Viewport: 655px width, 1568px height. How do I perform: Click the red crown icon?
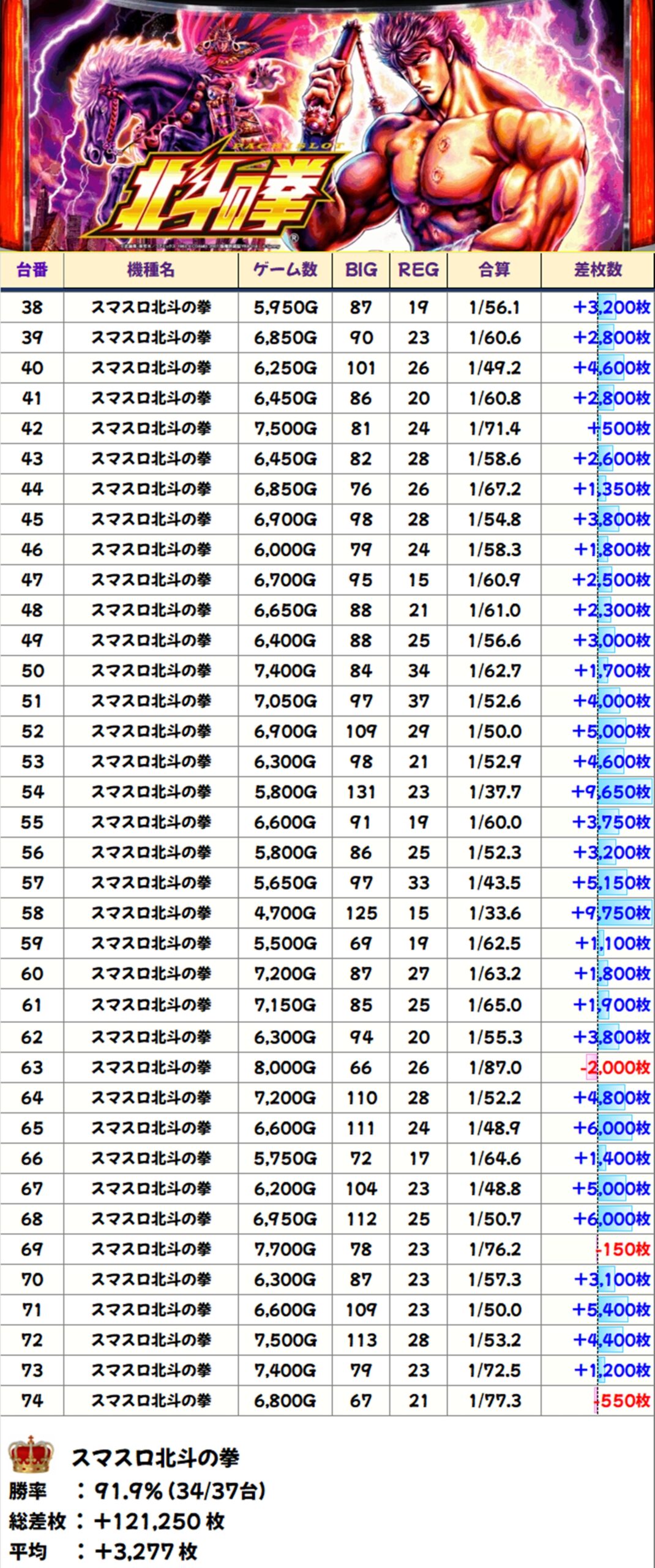coord(30,1455)
